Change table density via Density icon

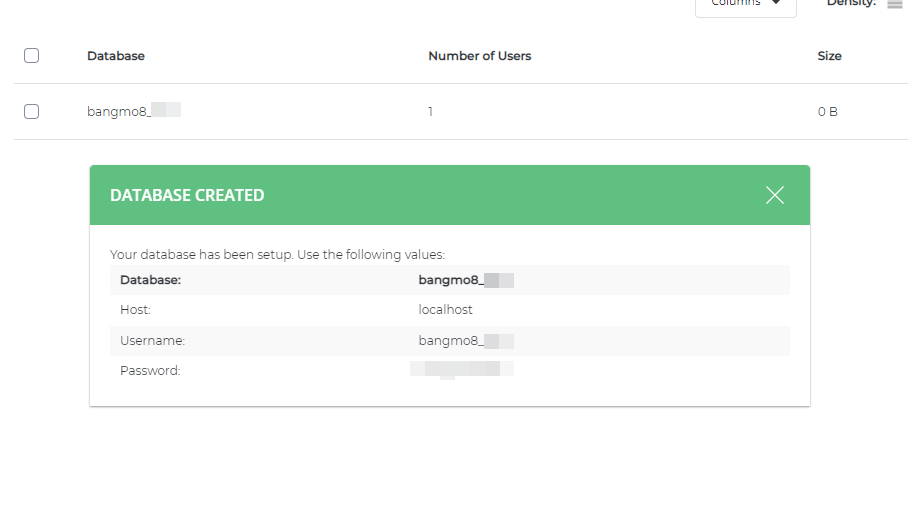[x=894, y=3]
